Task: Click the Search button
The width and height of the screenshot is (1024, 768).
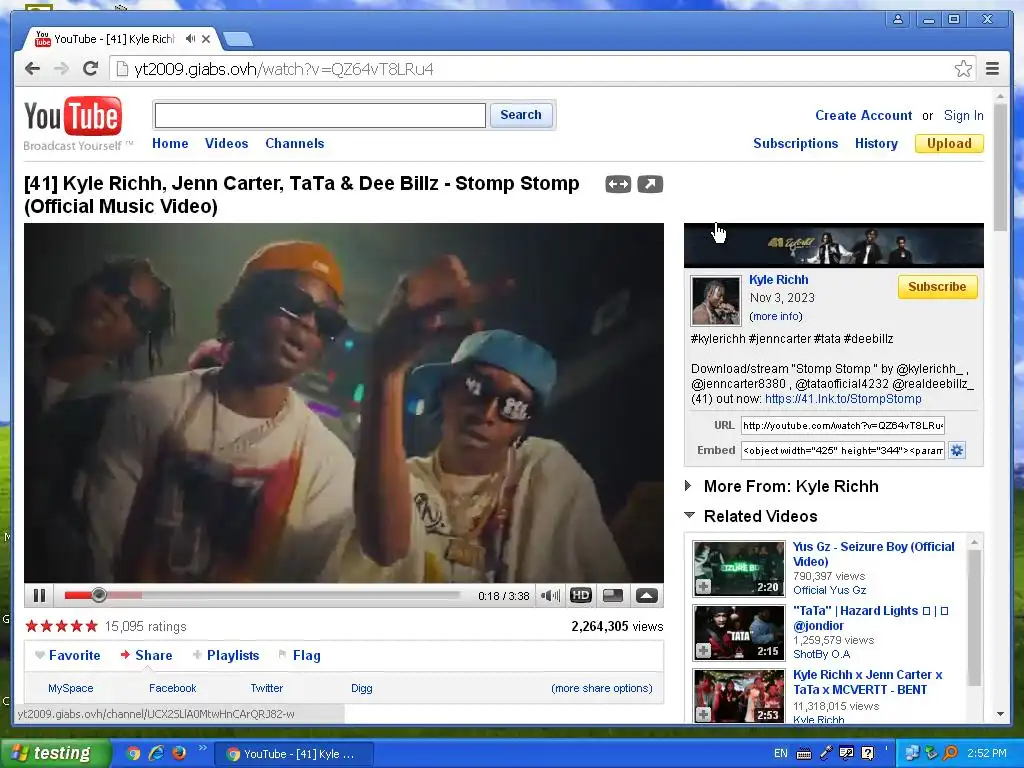Action: point(521,115)
